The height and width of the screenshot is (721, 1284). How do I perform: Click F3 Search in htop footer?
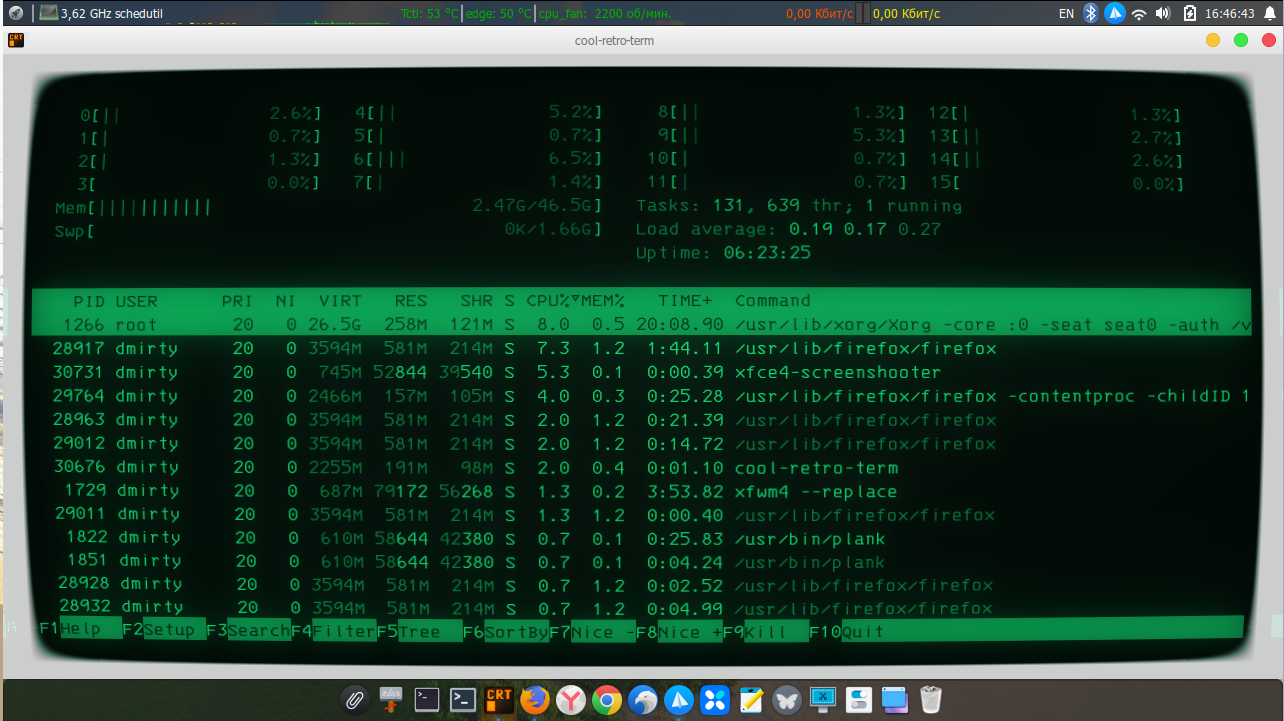(x=248, y=630)
